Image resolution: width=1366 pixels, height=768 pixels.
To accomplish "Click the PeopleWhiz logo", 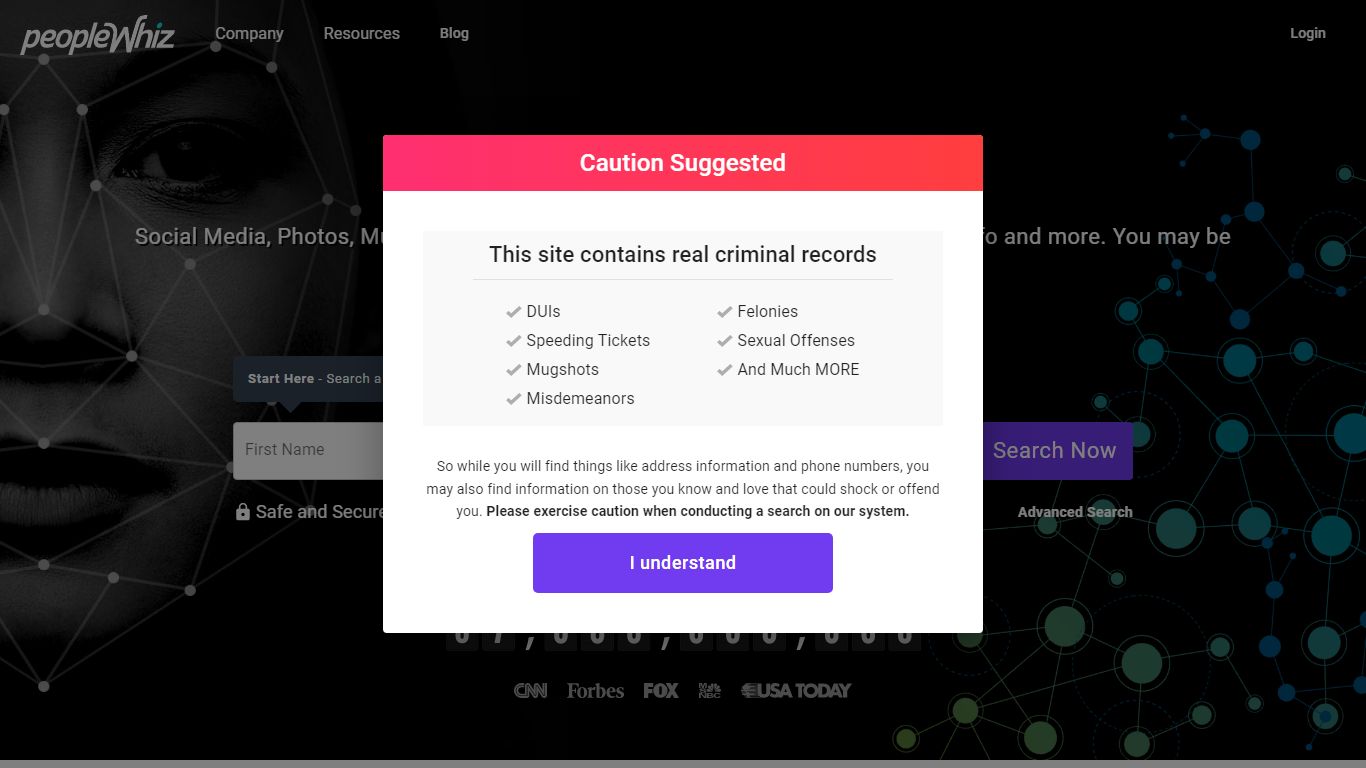I will coord(98,35).
